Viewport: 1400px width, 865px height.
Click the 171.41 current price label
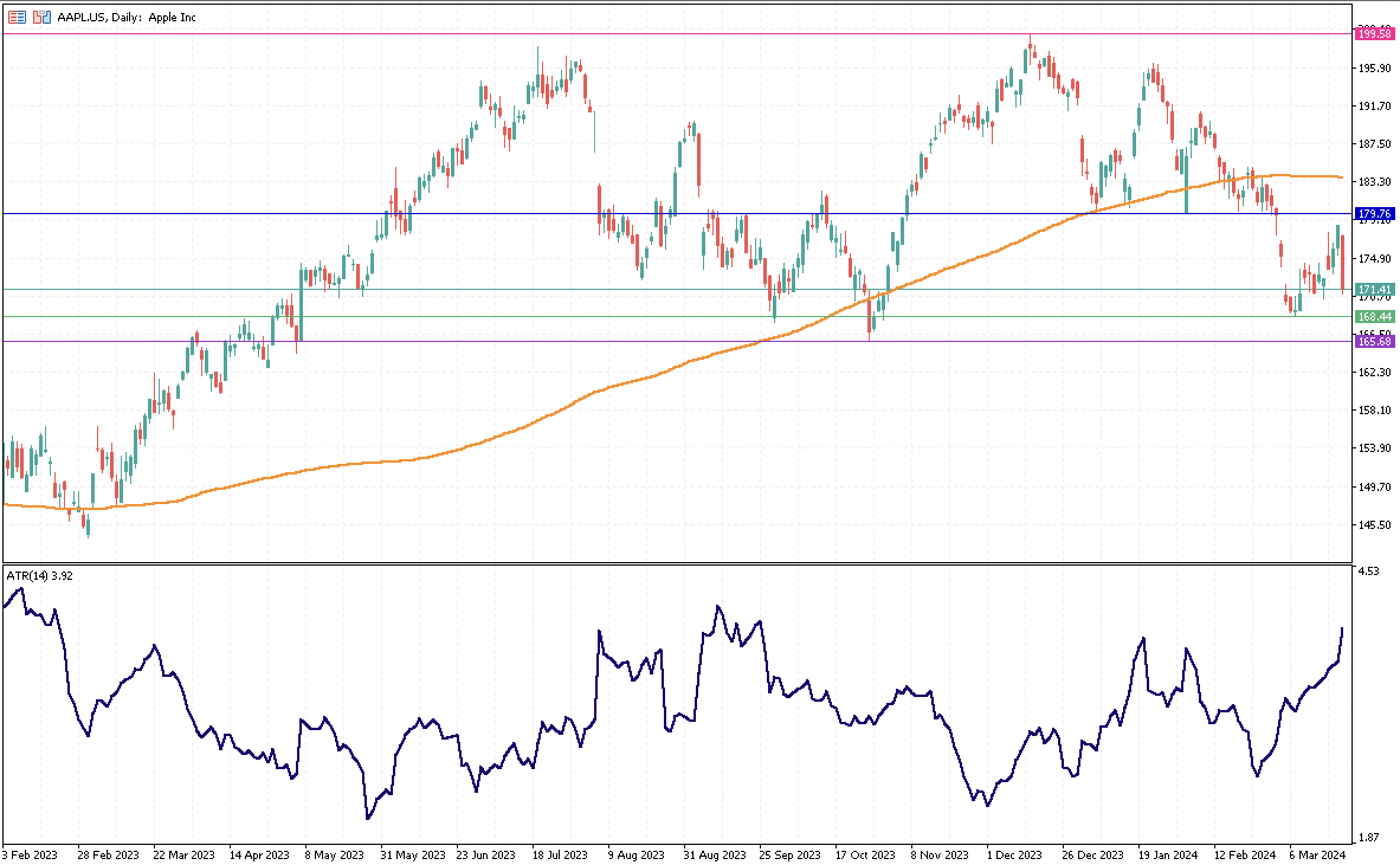[x=1375, y=289]
